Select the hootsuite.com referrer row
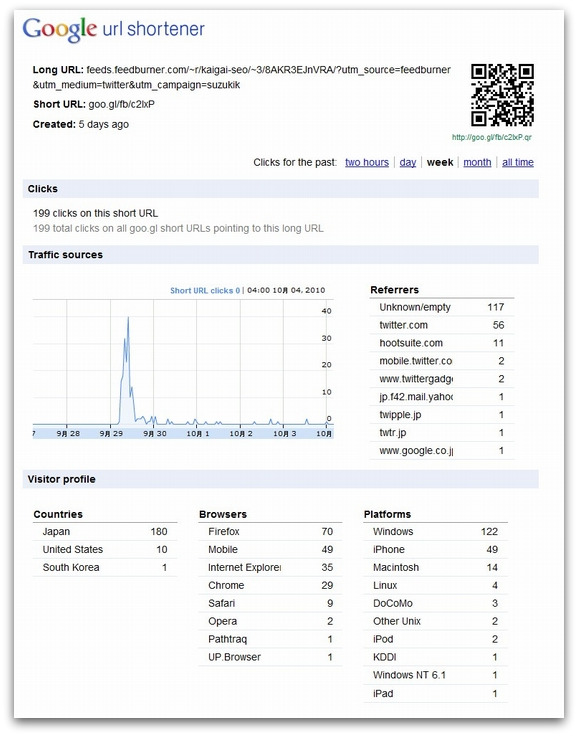578x736 pixels. click(442, 343)
